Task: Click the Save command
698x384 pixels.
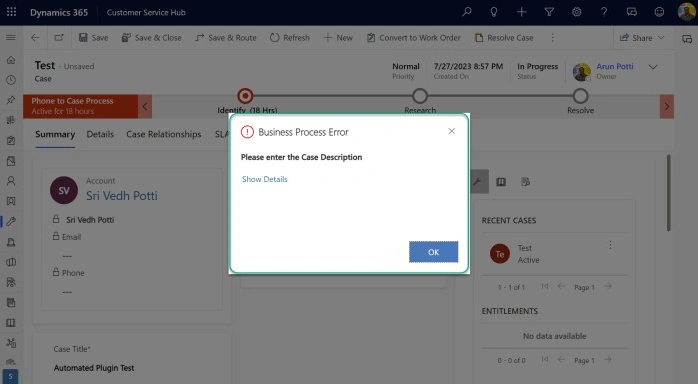Action: pyautogui.click(x=93, y=38)
